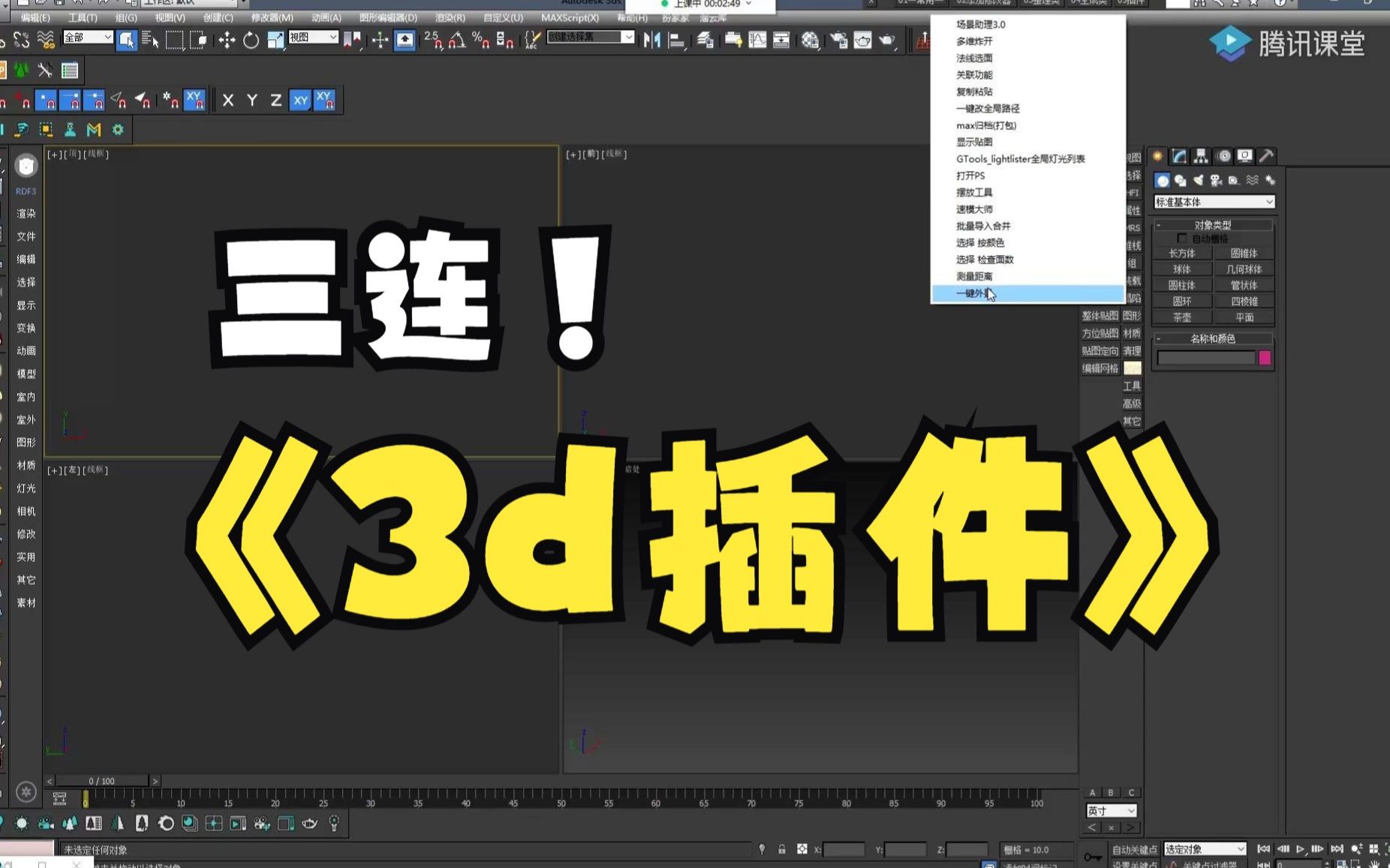Click Rendered Frame Window teapot icon
Viewport: 1390px width, 868px height.
click(862, 40)
